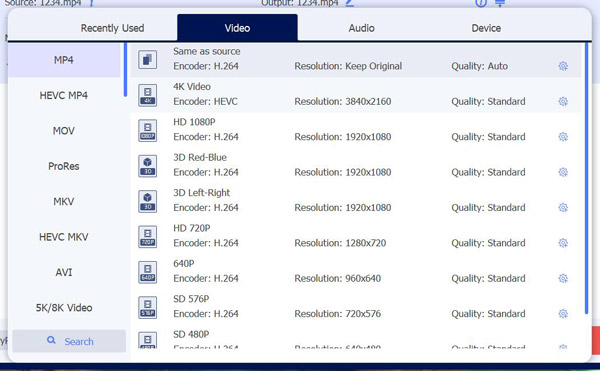The width and height of the screenshot is (600, 371).
Task: Choose the SD 576P preset title
Action: (191, 299)
